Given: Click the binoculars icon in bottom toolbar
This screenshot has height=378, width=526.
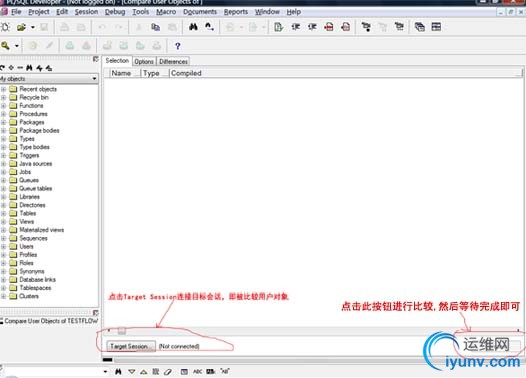Looking at the screenshot, I should click(118, 372).
